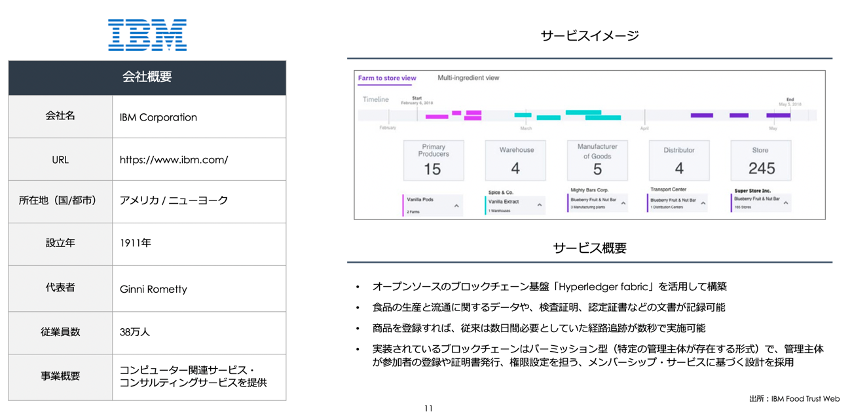850x414 pixels.
Task: Switch to Multi-ingredient view tab
Action: coord(468,78)
